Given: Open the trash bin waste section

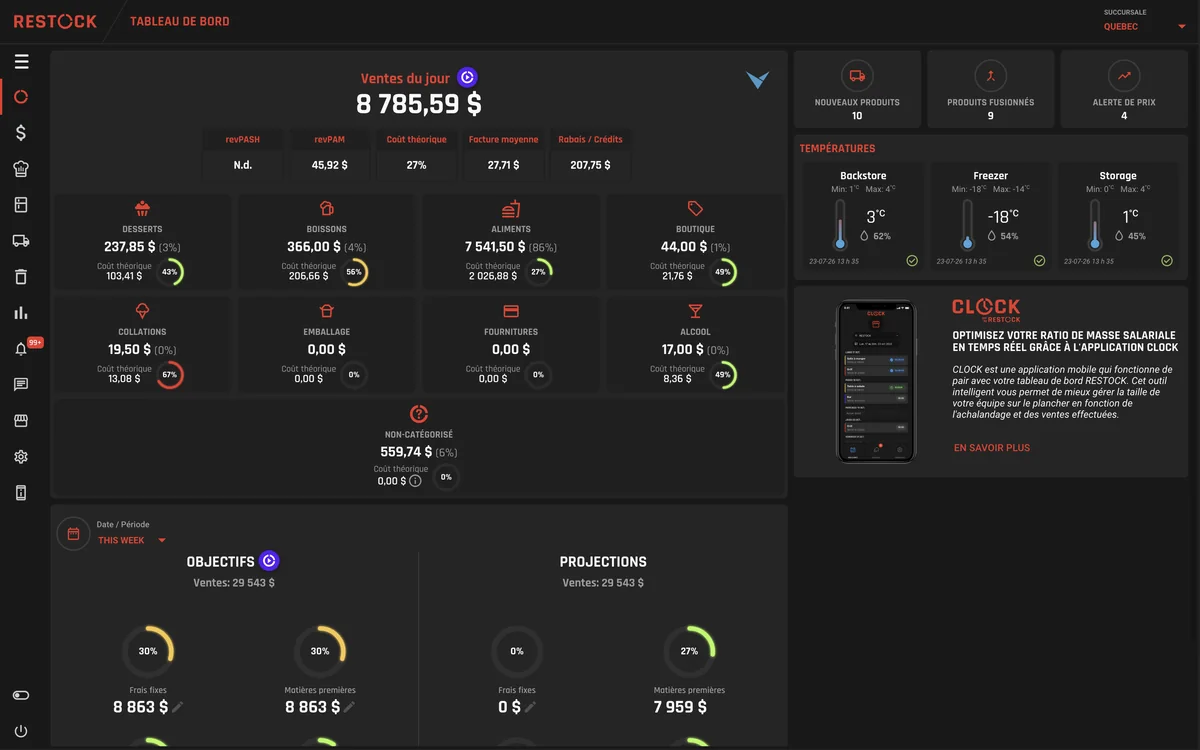Looking at the screenshot, I should 21,277.
